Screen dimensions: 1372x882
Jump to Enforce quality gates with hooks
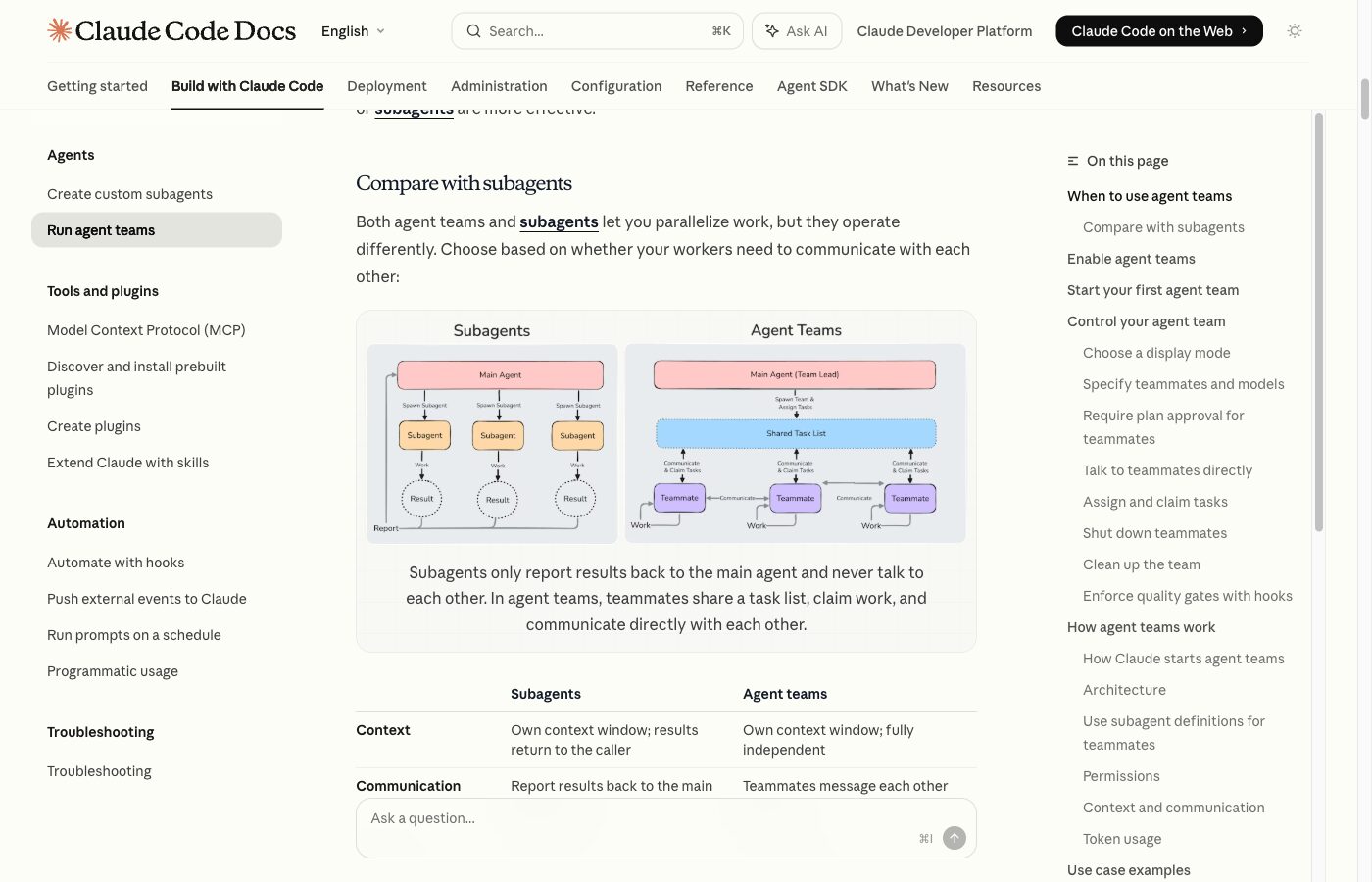point(1187,596)
